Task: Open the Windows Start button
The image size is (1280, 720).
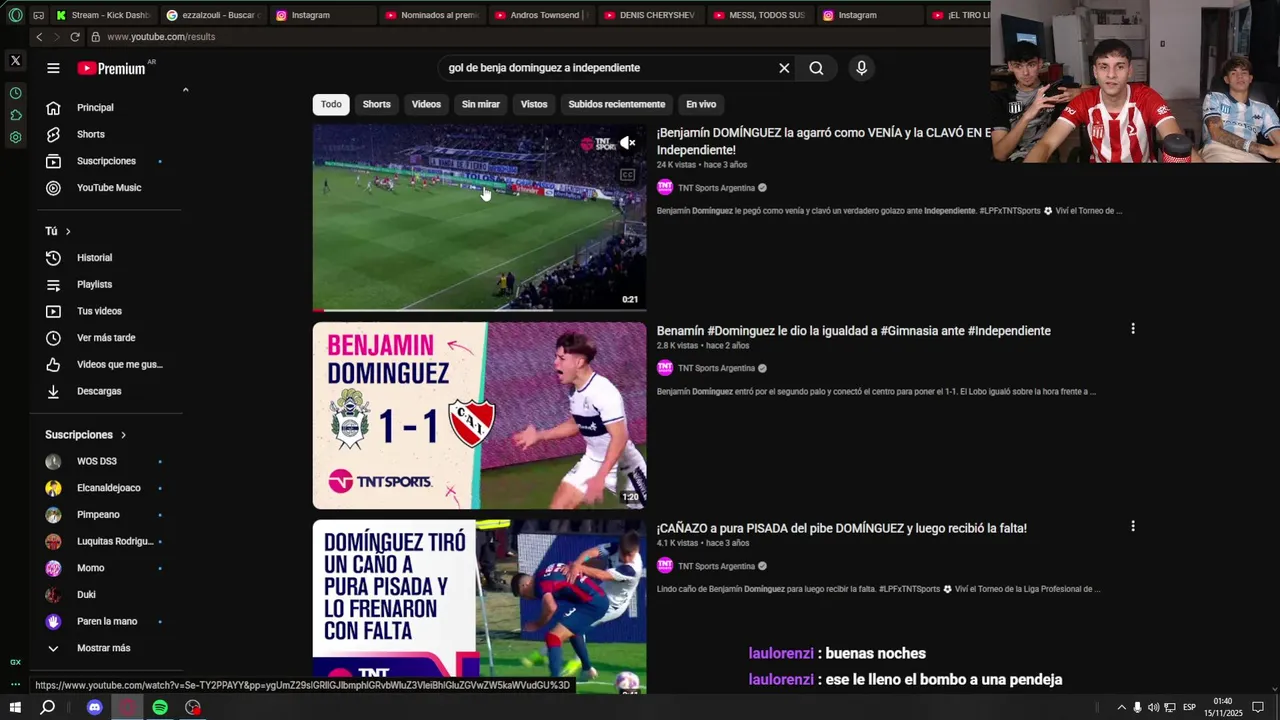Action: click(15, 707)
